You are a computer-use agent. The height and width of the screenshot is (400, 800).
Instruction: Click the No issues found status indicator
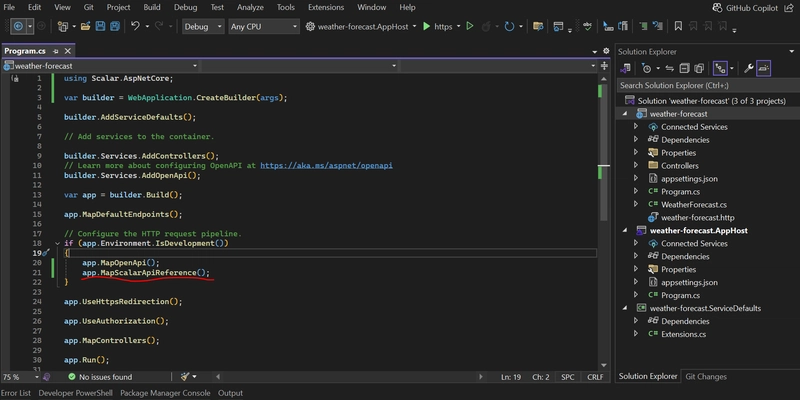tap(100, 377)
